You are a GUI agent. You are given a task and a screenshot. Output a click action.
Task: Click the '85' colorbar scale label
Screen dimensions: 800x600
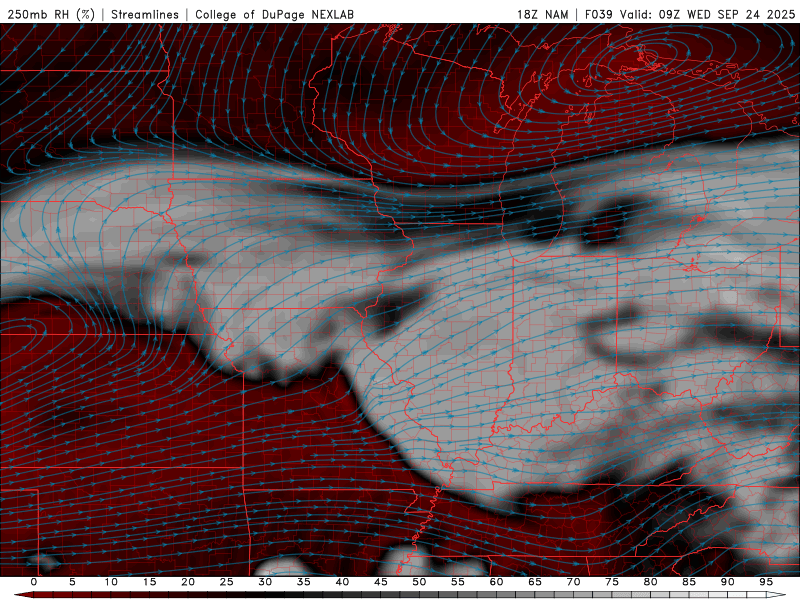pos(689,582)
